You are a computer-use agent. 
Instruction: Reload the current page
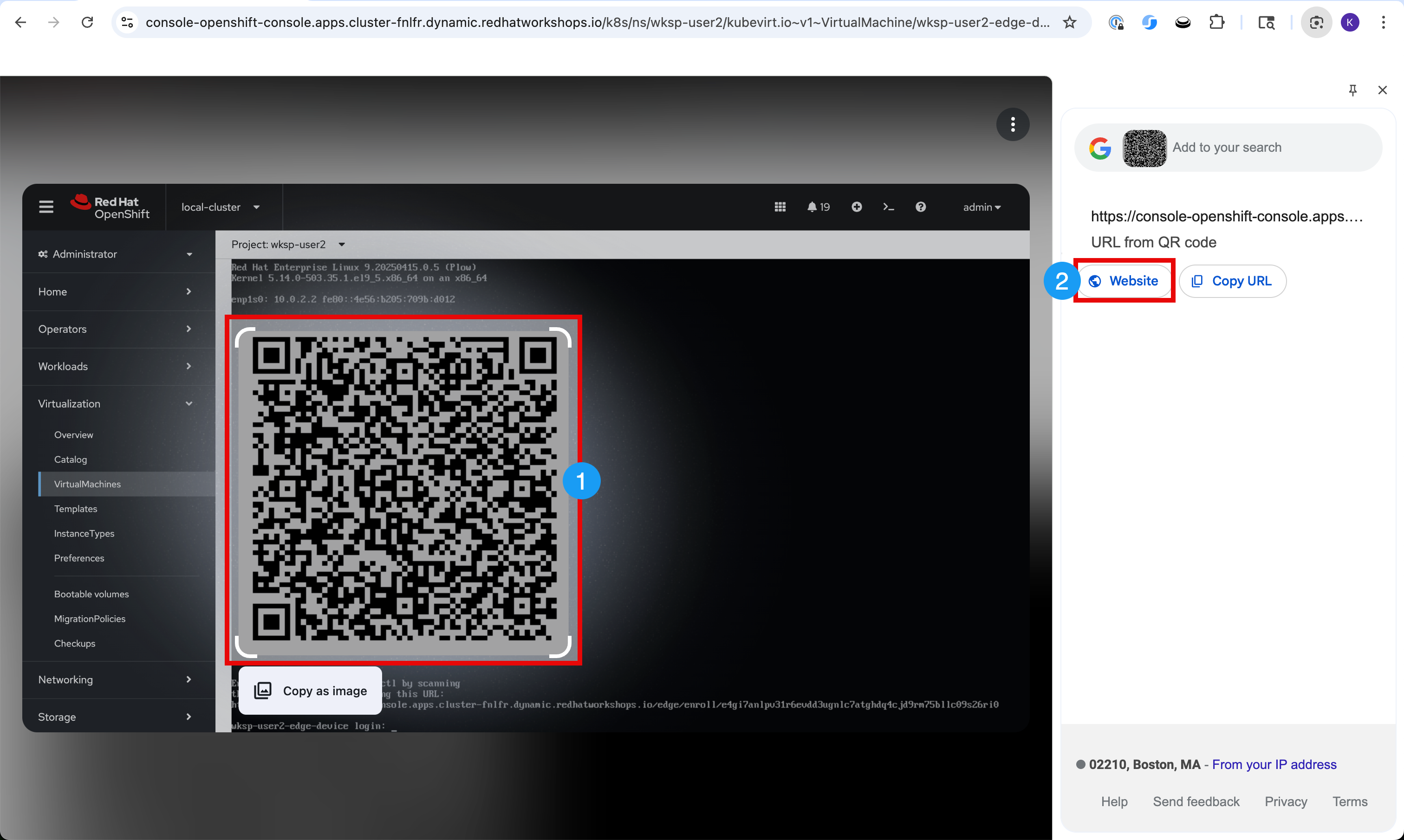click(87, 22)
